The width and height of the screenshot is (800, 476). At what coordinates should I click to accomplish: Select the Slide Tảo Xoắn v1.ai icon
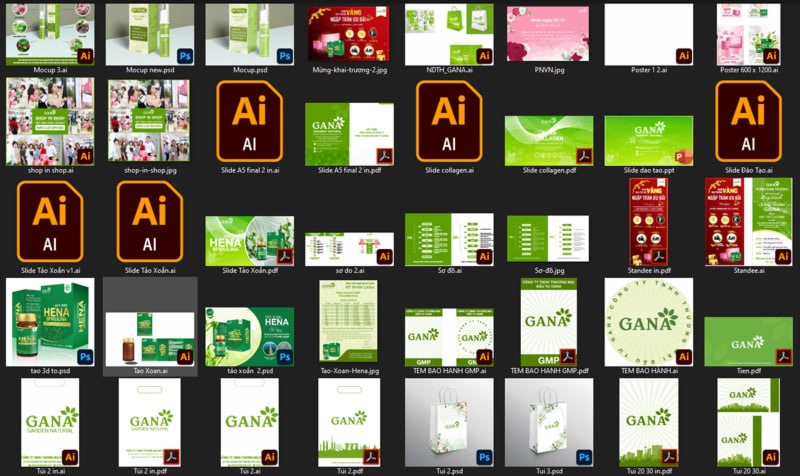(50, 221)
